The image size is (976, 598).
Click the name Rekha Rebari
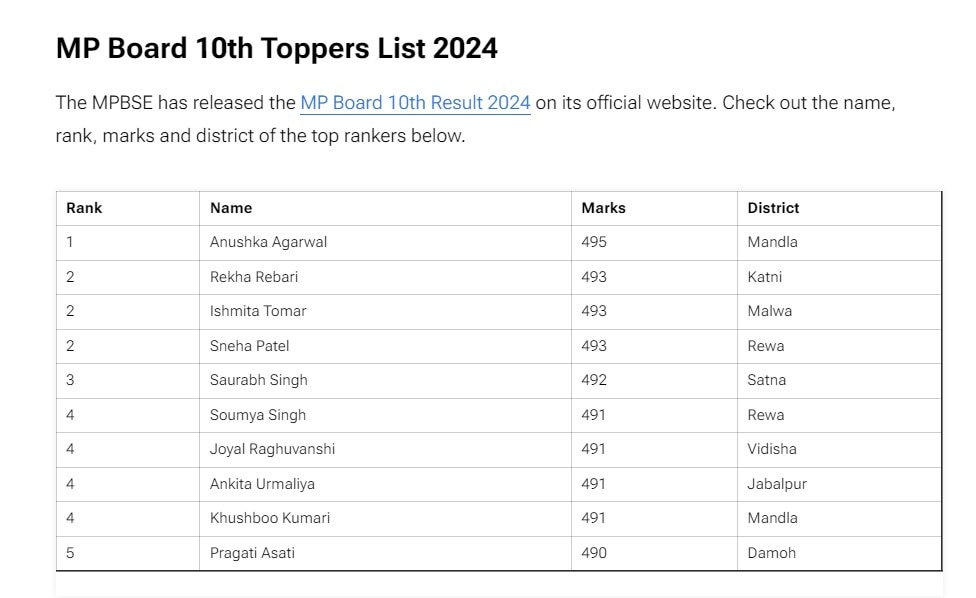(254, 277)
